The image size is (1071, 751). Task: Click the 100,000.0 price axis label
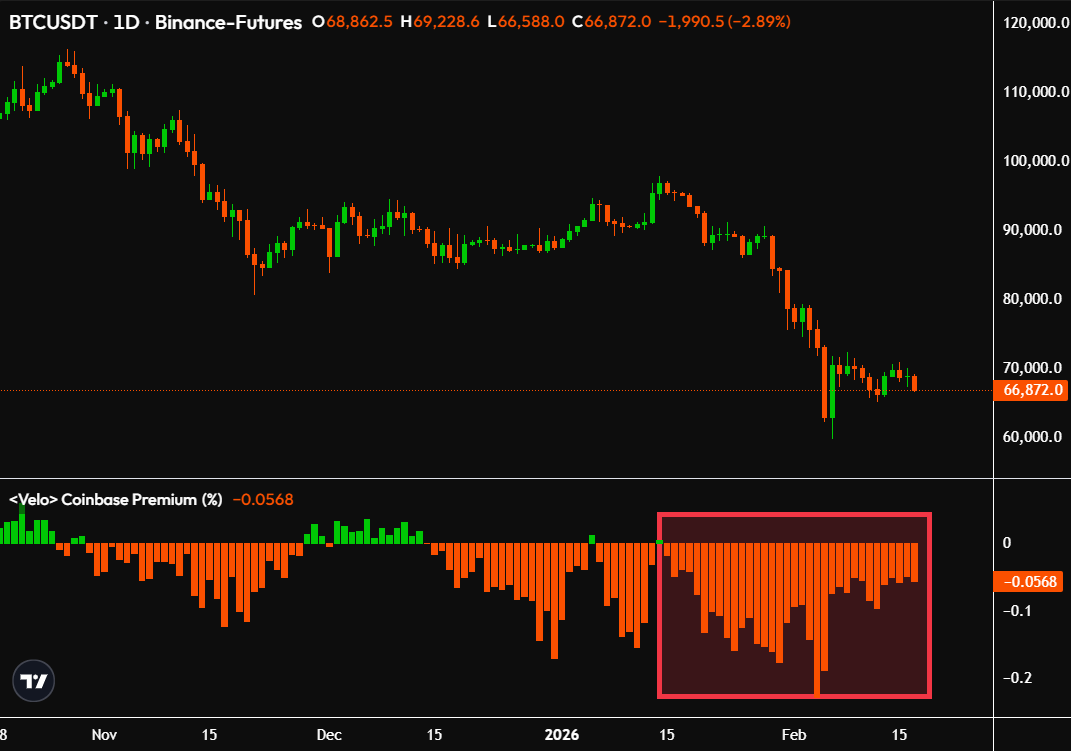1036,160
